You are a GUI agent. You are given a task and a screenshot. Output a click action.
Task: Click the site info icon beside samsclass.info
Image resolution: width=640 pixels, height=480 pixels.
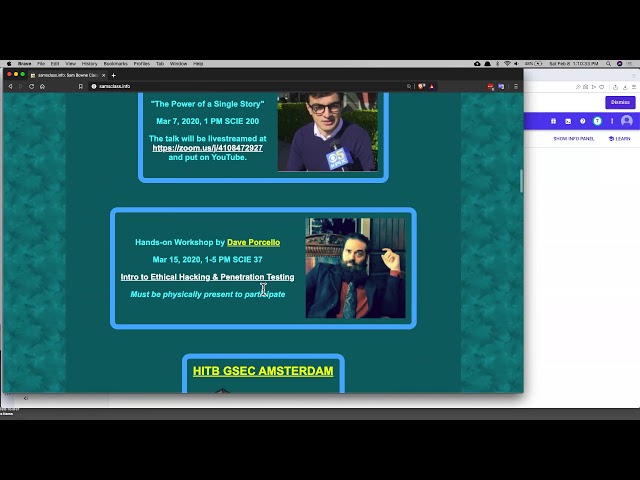tap(94, 87)
